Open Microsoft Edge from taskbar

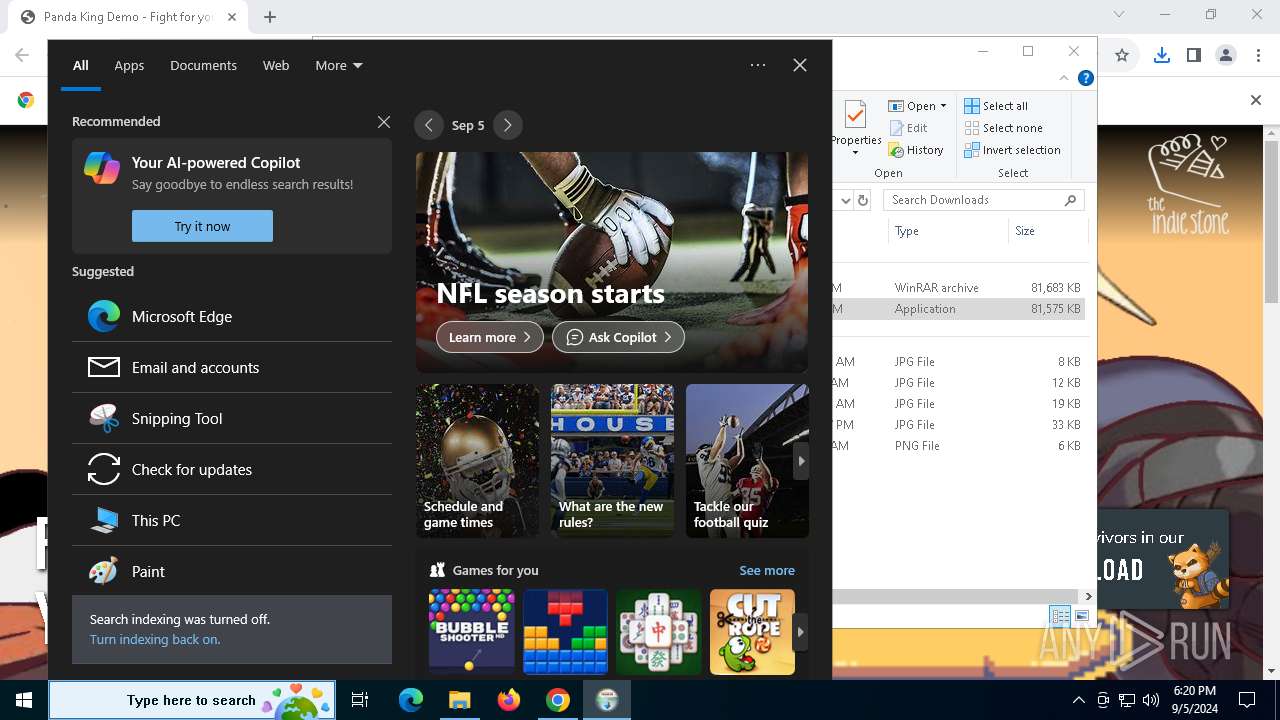click(411, 700)
